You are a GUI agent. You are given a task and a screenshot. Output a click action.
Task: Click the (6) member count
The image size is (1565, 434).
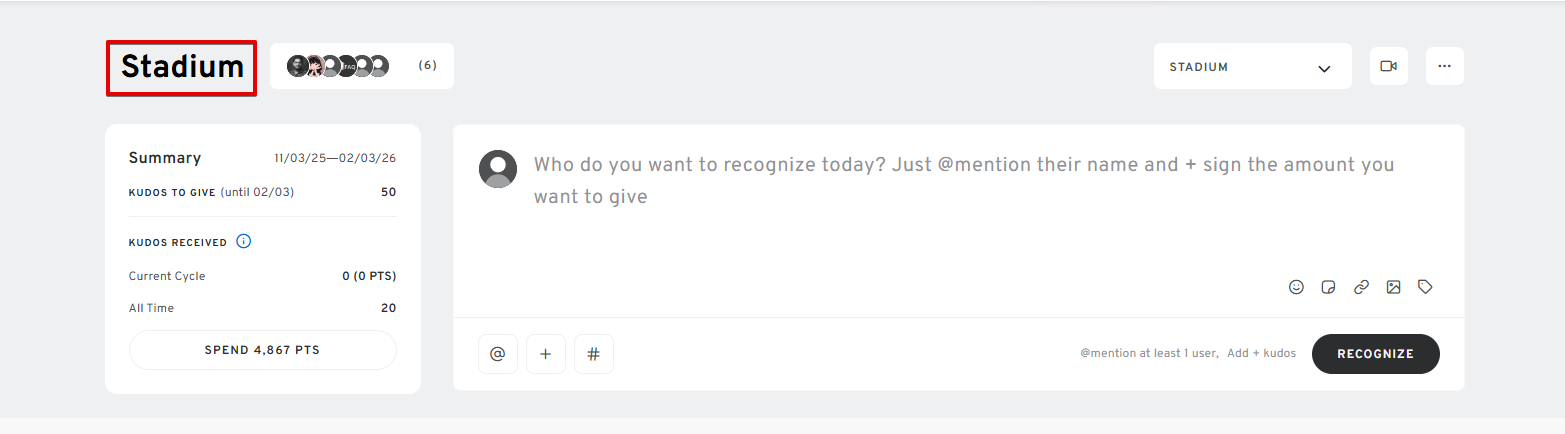(427, 66)
